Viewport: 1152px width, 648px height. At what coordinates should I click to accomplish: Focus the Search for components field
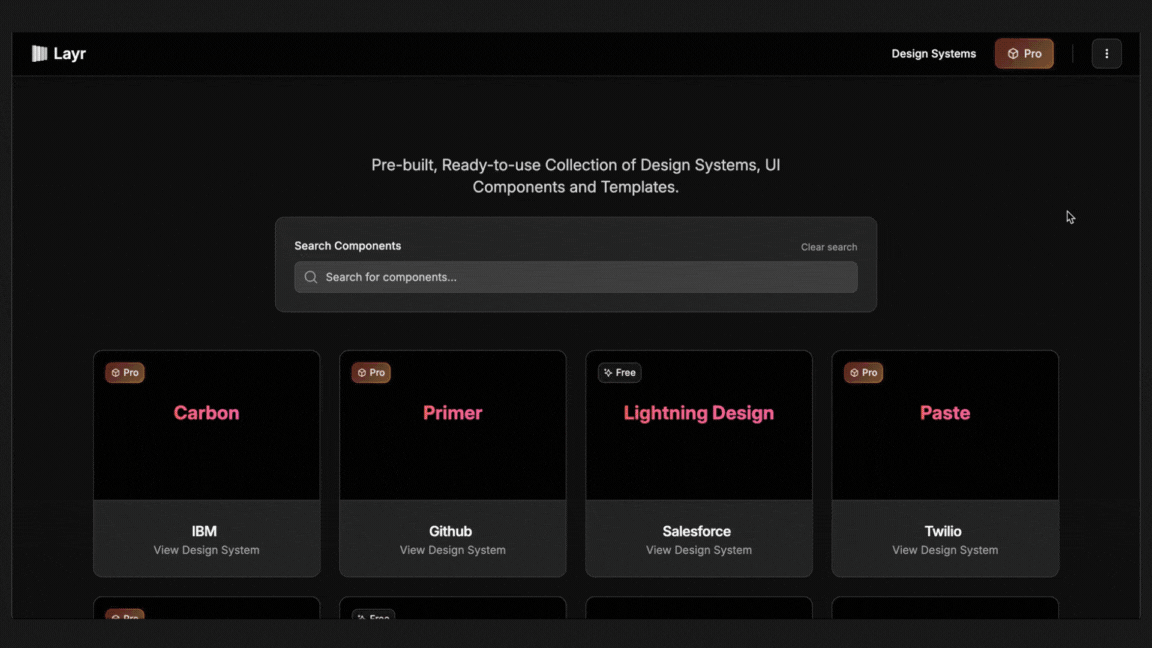coord(575,277)
